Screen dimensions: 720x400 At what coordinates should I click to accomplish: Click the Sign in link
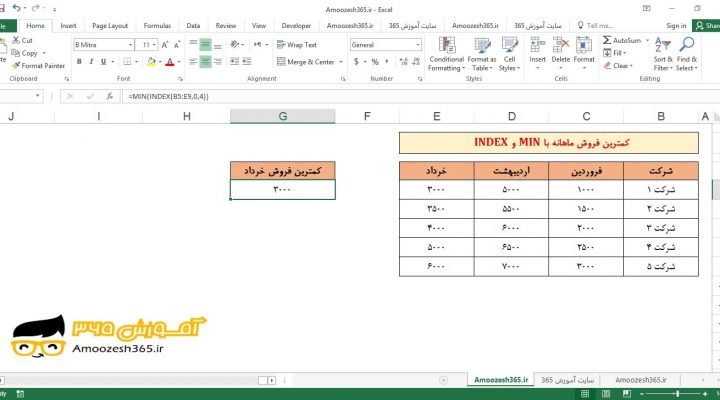676,26
